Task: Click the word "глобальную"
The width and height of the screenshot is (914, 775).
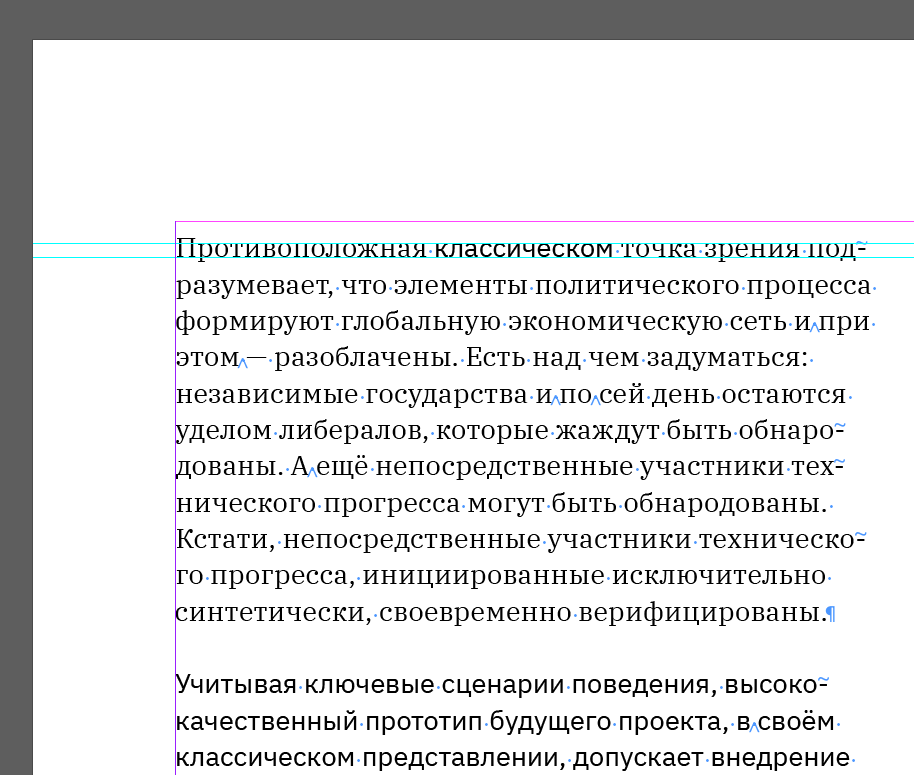Action: (x=420, y=322)
